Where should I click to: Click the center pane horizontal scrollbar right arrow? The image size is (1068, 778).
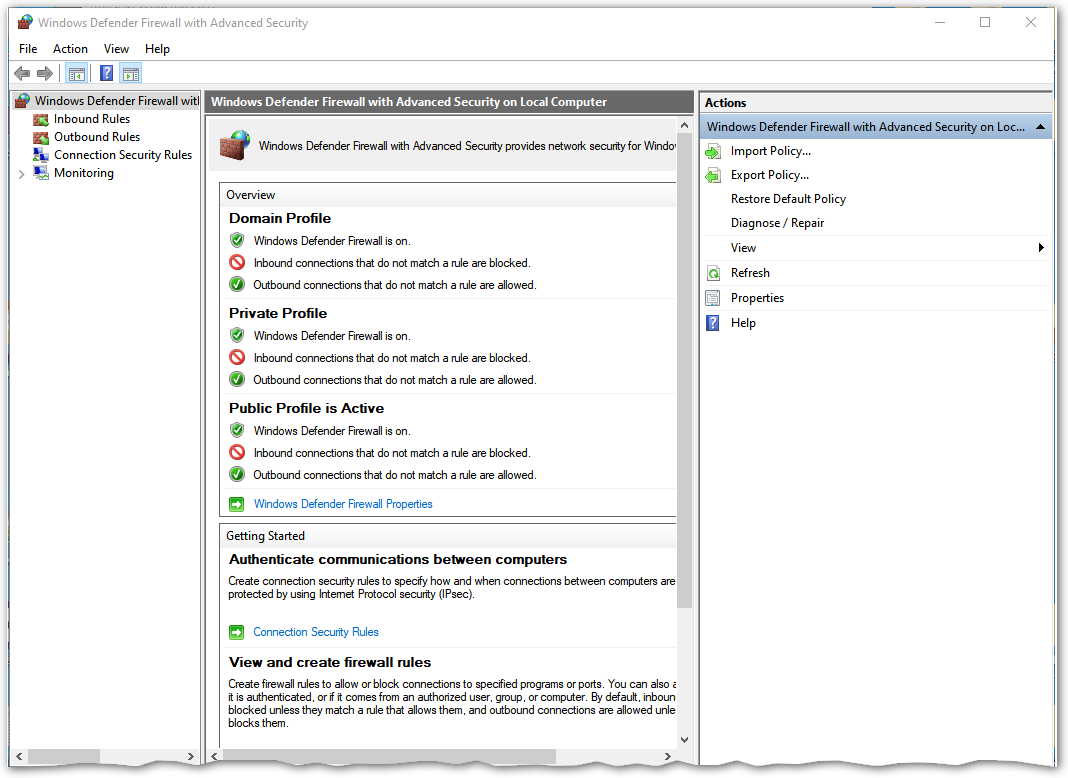(x=668, y=756)
